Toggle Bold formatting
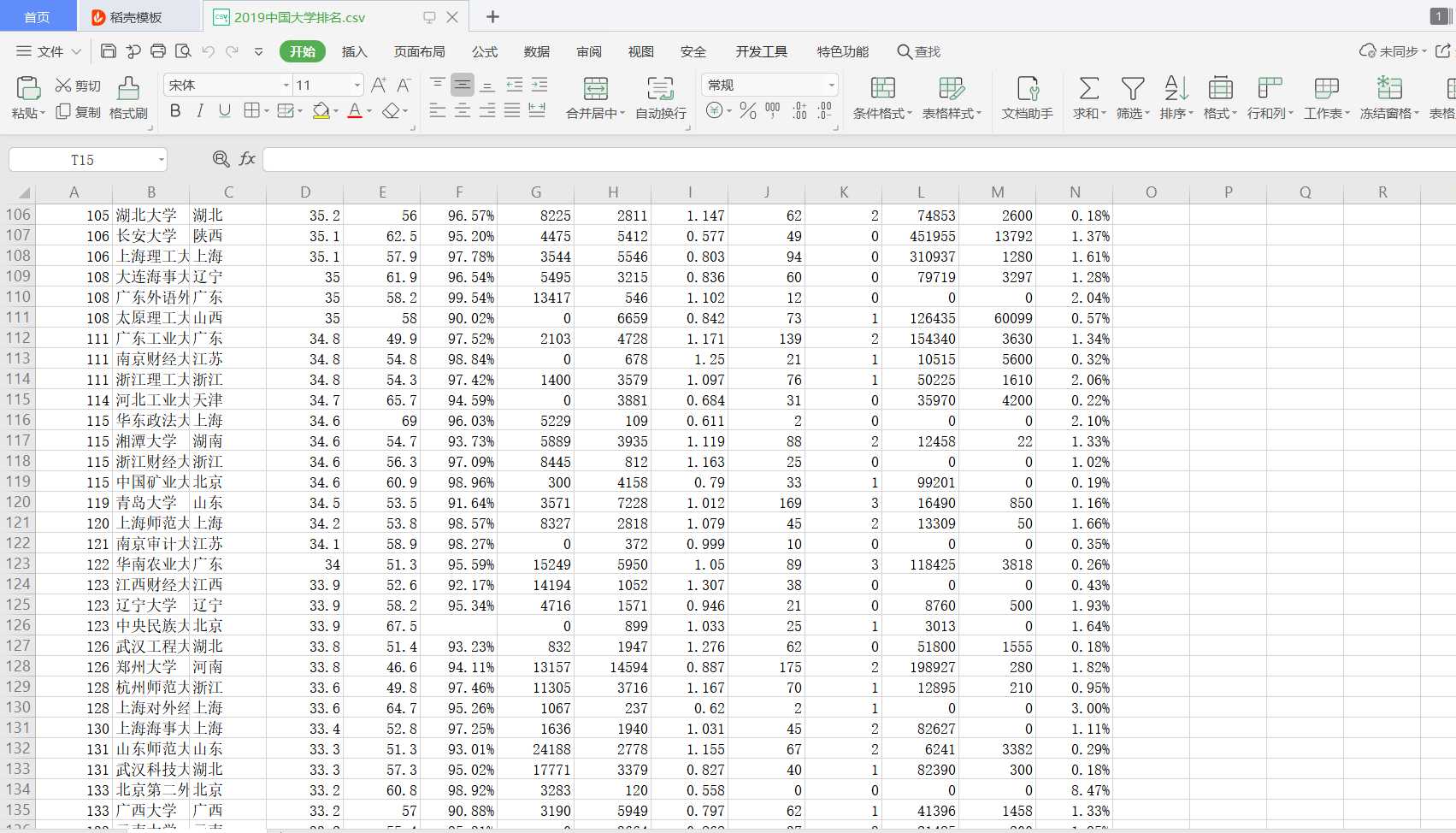 tap(175, 110)
